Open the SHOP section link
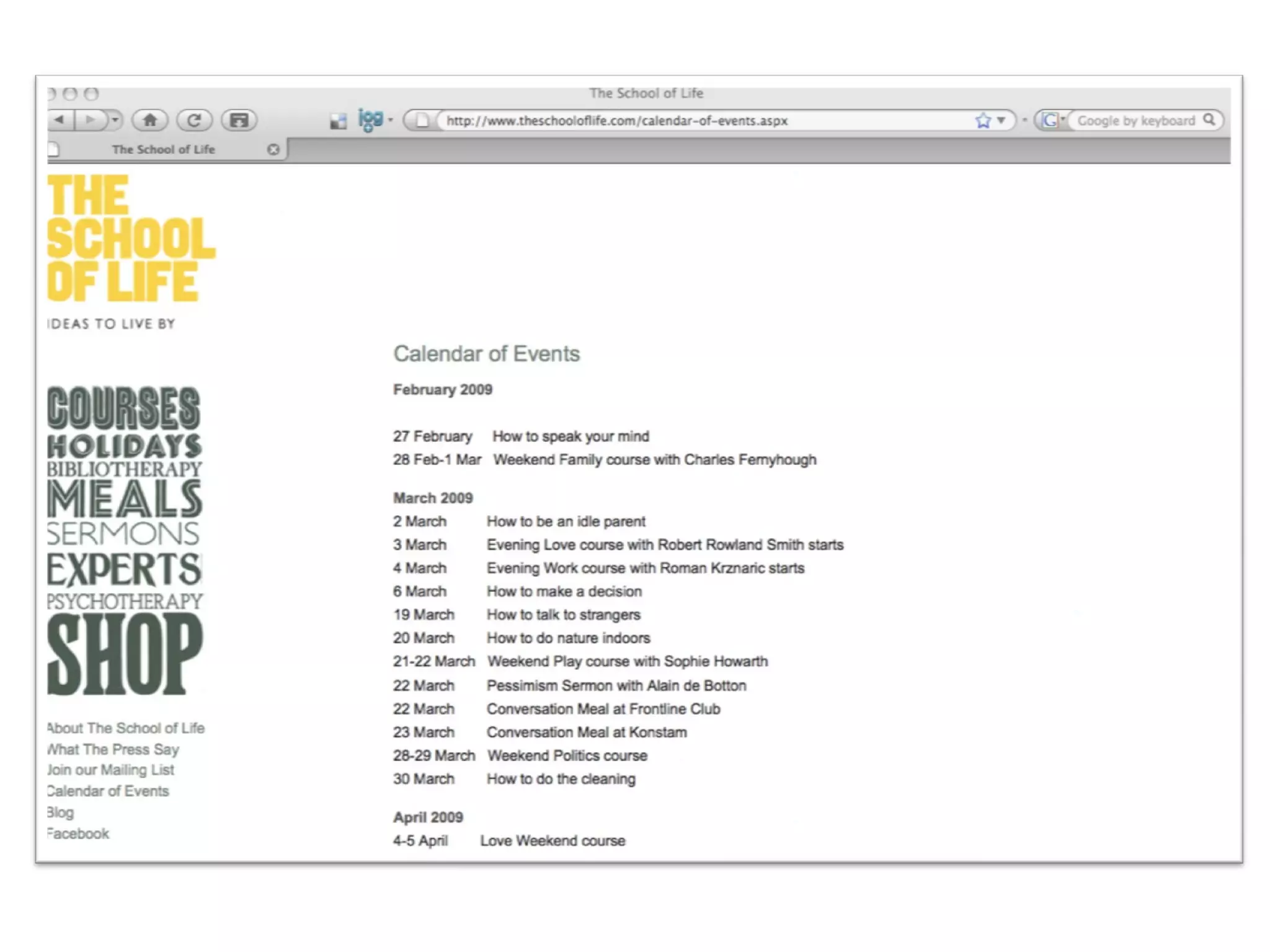 coord(124,654)
